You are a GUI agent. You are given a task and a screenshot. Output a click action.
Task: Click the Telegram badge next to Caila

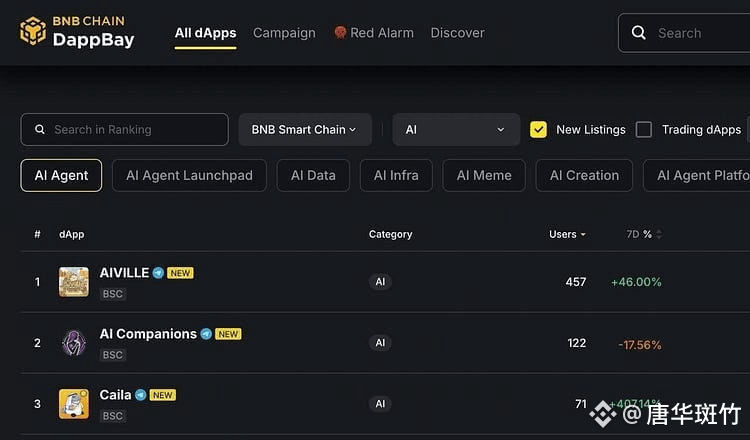click(x=141, y=395)
